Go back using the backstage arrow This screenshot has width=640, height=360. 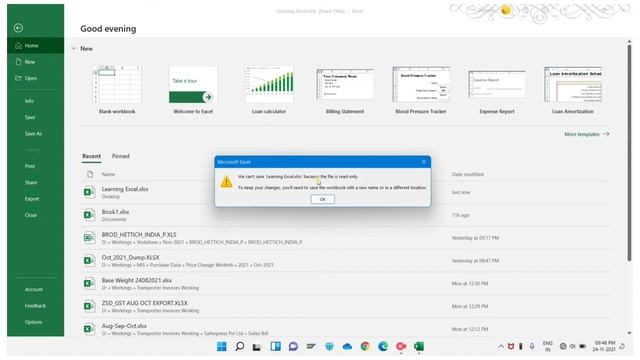tap(18, 28)
